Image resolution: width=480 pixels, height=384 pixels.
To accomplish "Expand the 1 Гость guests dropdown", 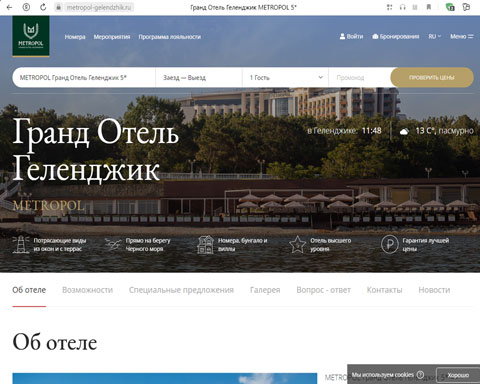I will (x=285, y=78).
